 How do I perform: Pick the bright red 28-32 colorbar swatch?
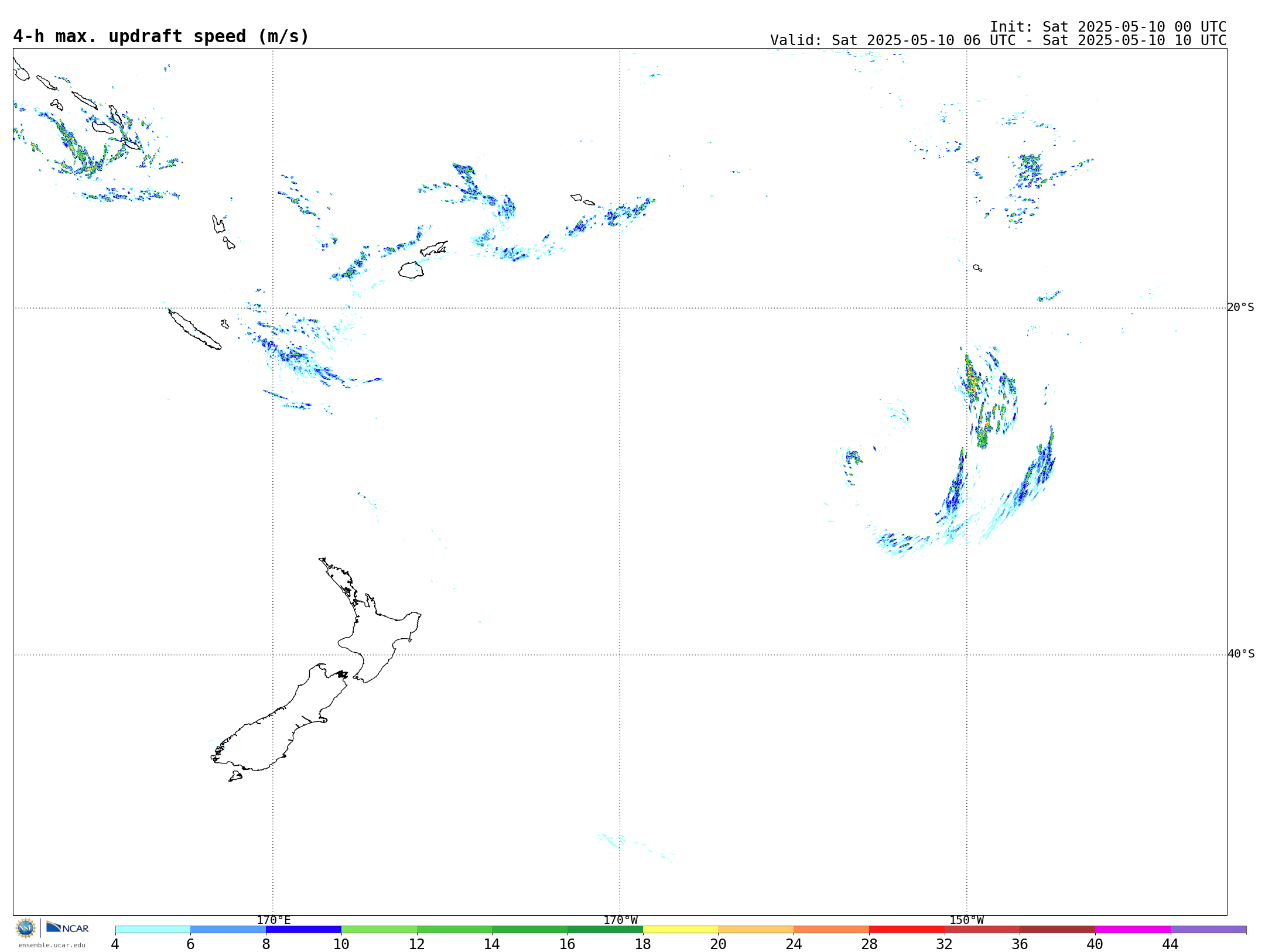[907, 930]
